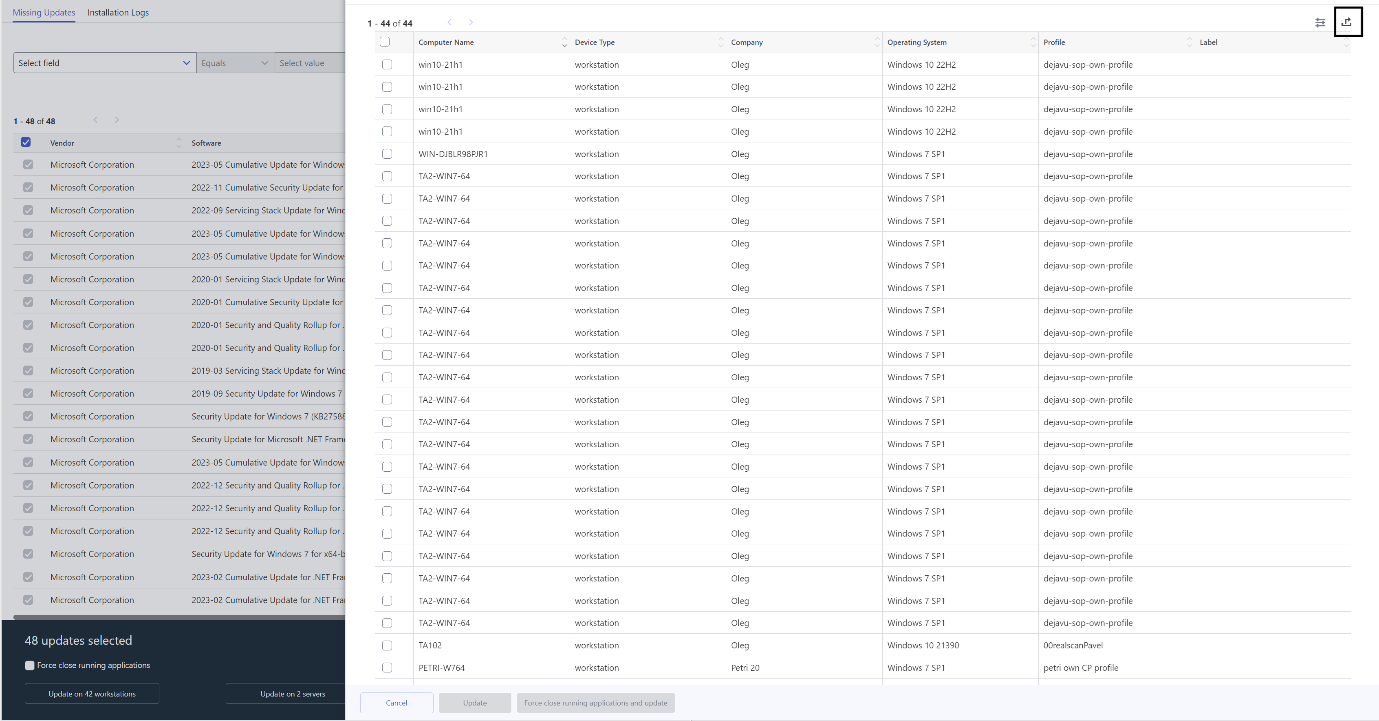Open the Select field dropdown
This screenshot has width=1379, height=721.
click(x=105, y=63)
